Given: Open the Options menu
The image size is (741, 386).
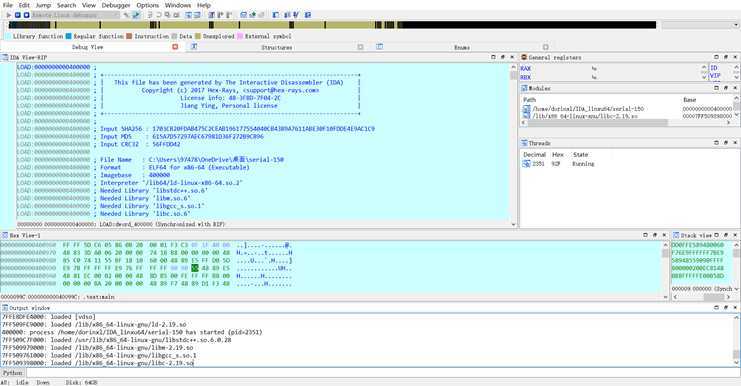Looking at the screenshot, I should (147, 5).
